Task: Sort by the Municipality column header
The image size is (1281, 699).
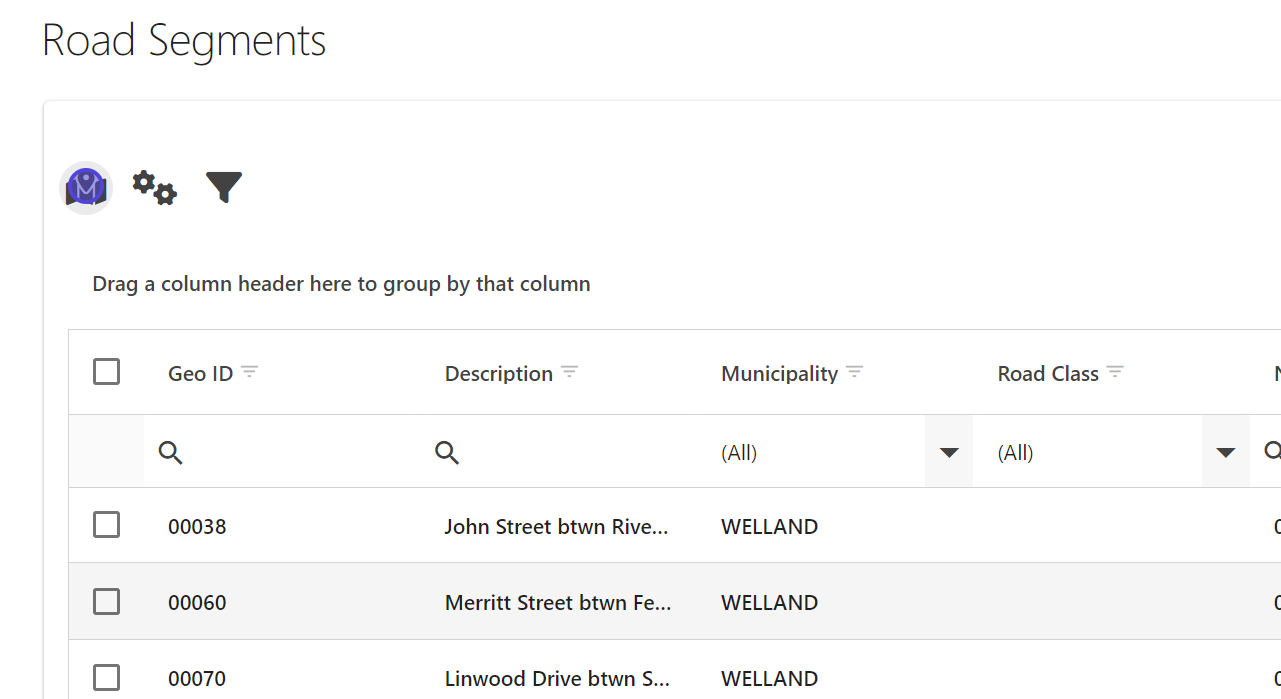Action: click(779, 374)
